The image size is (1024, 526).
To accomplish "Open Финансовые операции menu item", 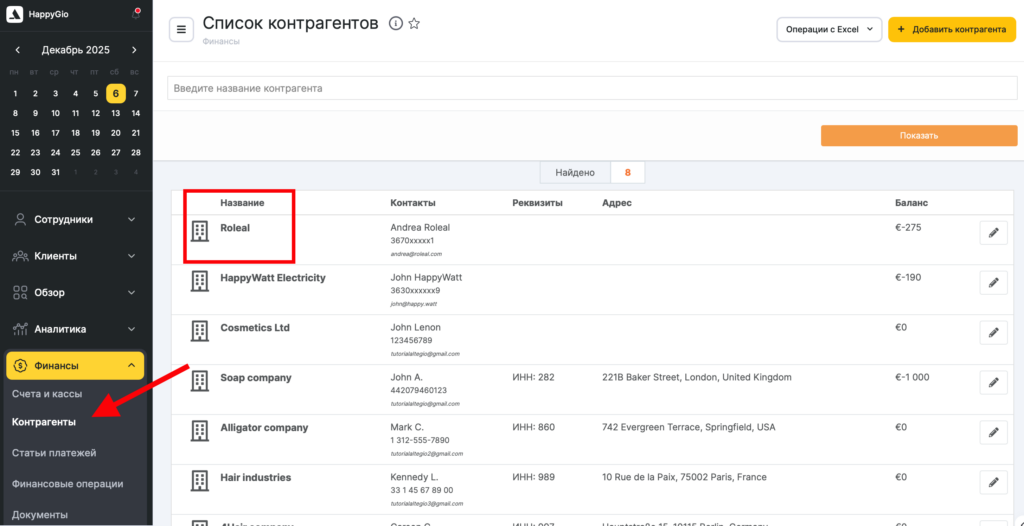I will 67,484.
